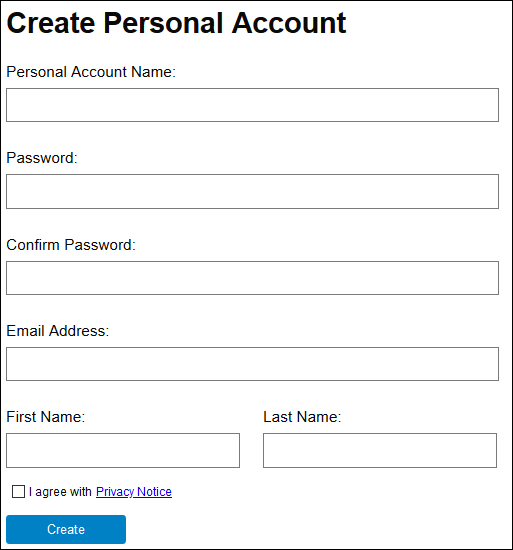Image resolution: width=513 pixels, height=550 pixels.
Task: Click the blue Create button
Action: click(66, 529)
